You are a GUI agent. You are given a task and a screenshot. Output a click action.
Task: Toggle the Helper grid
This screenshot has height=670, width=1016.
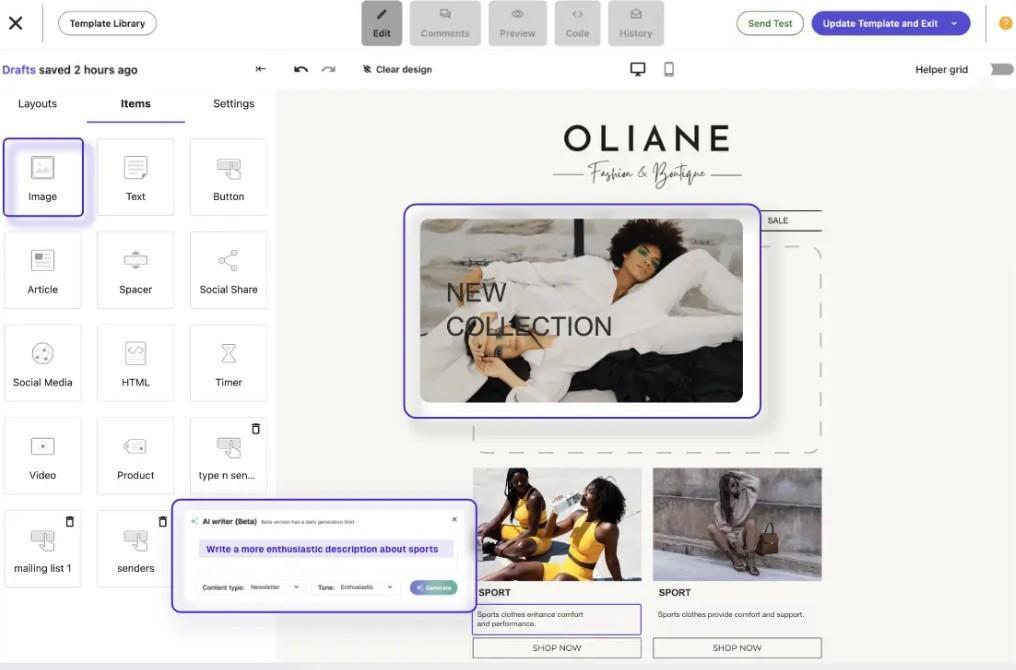pos(1000,68)
